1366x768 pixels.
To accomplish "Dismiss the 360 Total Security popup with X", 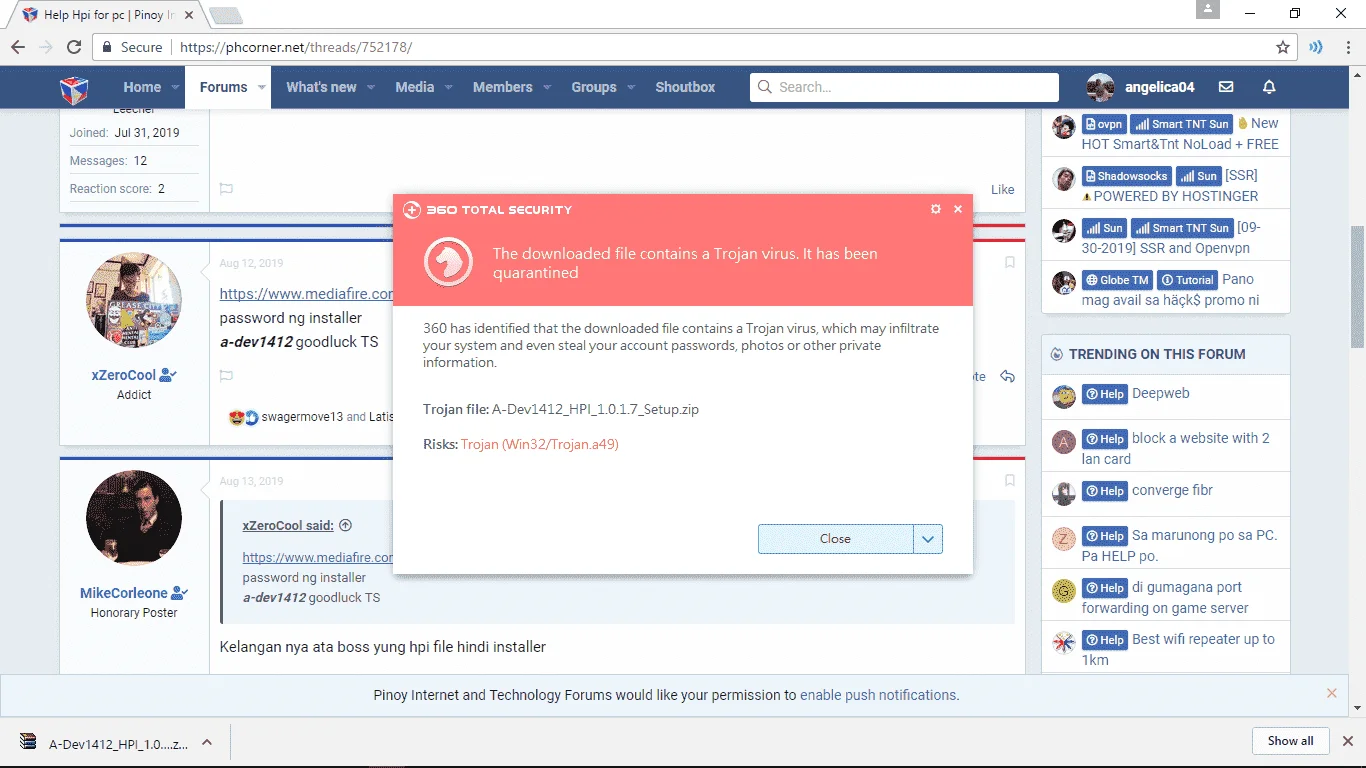I will point(958,209).
